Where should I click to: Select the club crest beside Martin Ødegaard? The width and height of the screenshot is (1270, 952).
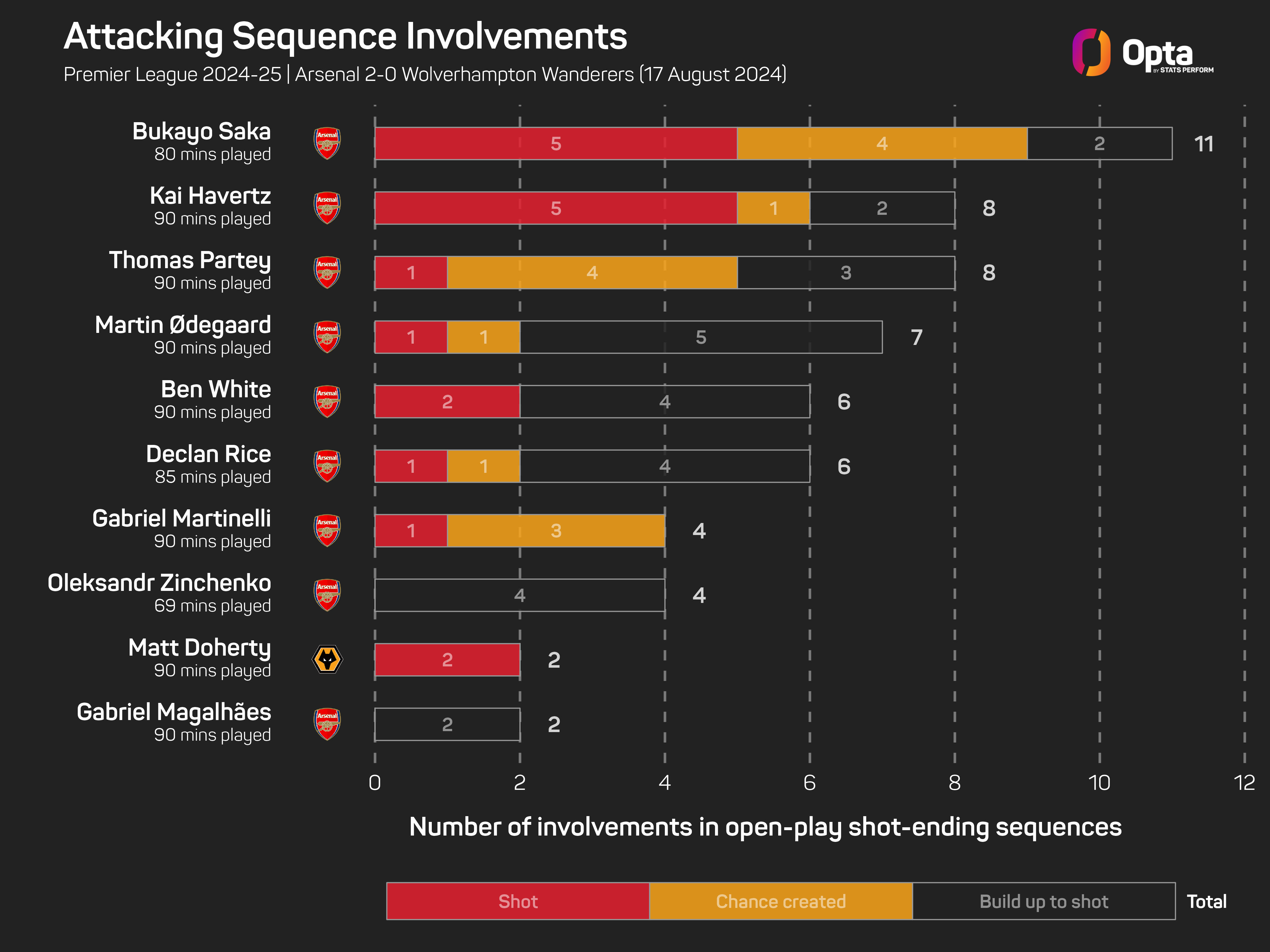327,337
